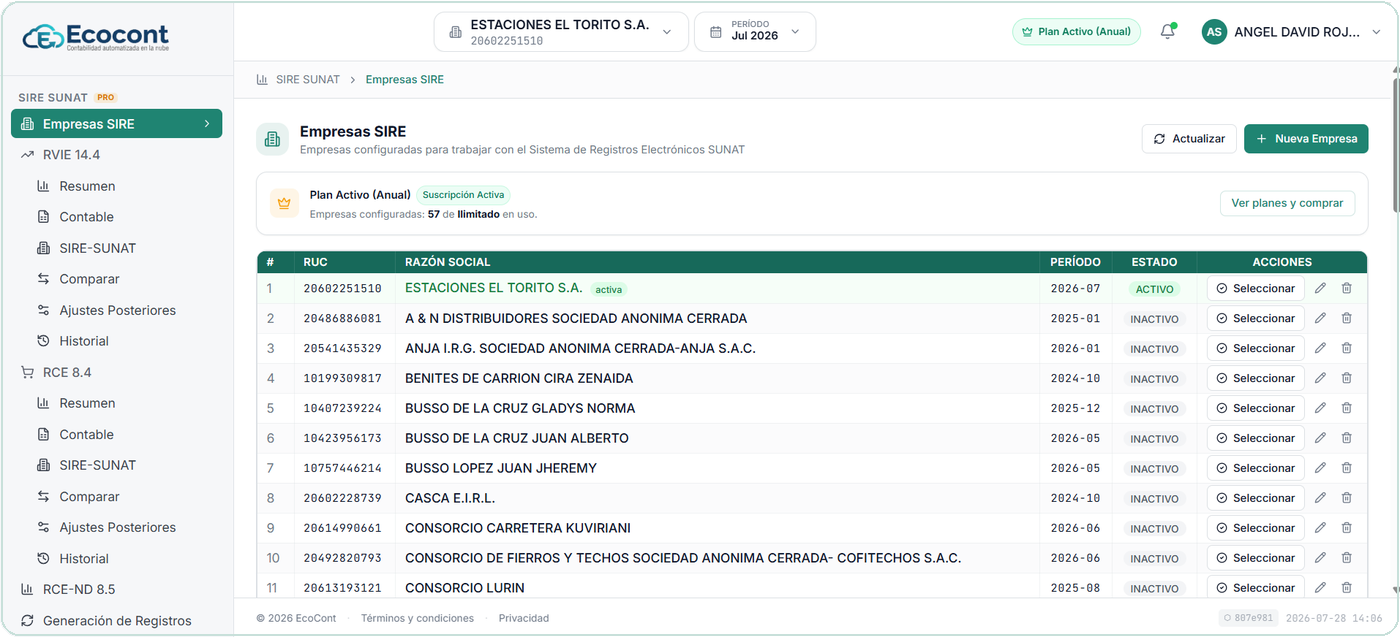Viewport: 1400px width, 637px height.
Task: Click period 2025-12 of BUSSO GLADYS NORMA
Action: point(1075,408)
